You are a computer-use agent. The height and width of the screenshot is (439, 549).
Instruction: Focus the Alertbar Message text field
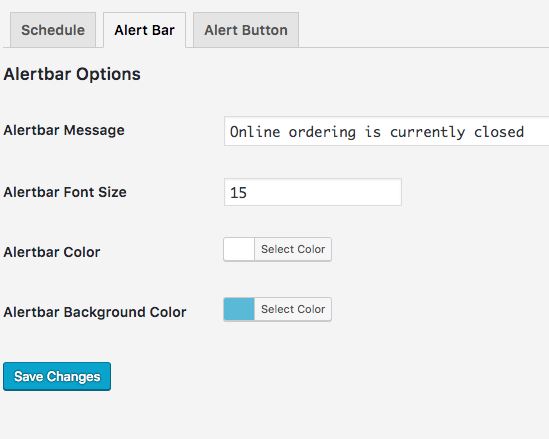pyautogui.click(x=387, y=131)
